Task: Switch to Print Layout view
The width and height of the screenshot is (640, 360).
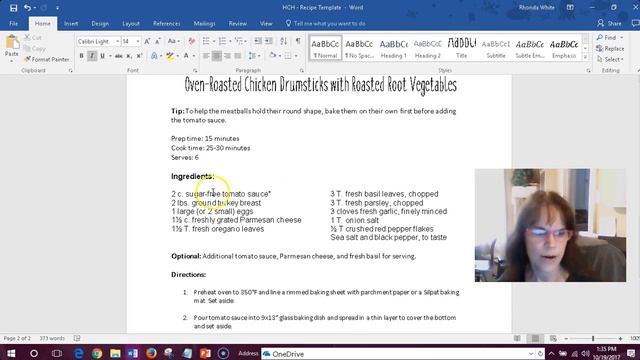Action: click(x=535, y=338)
